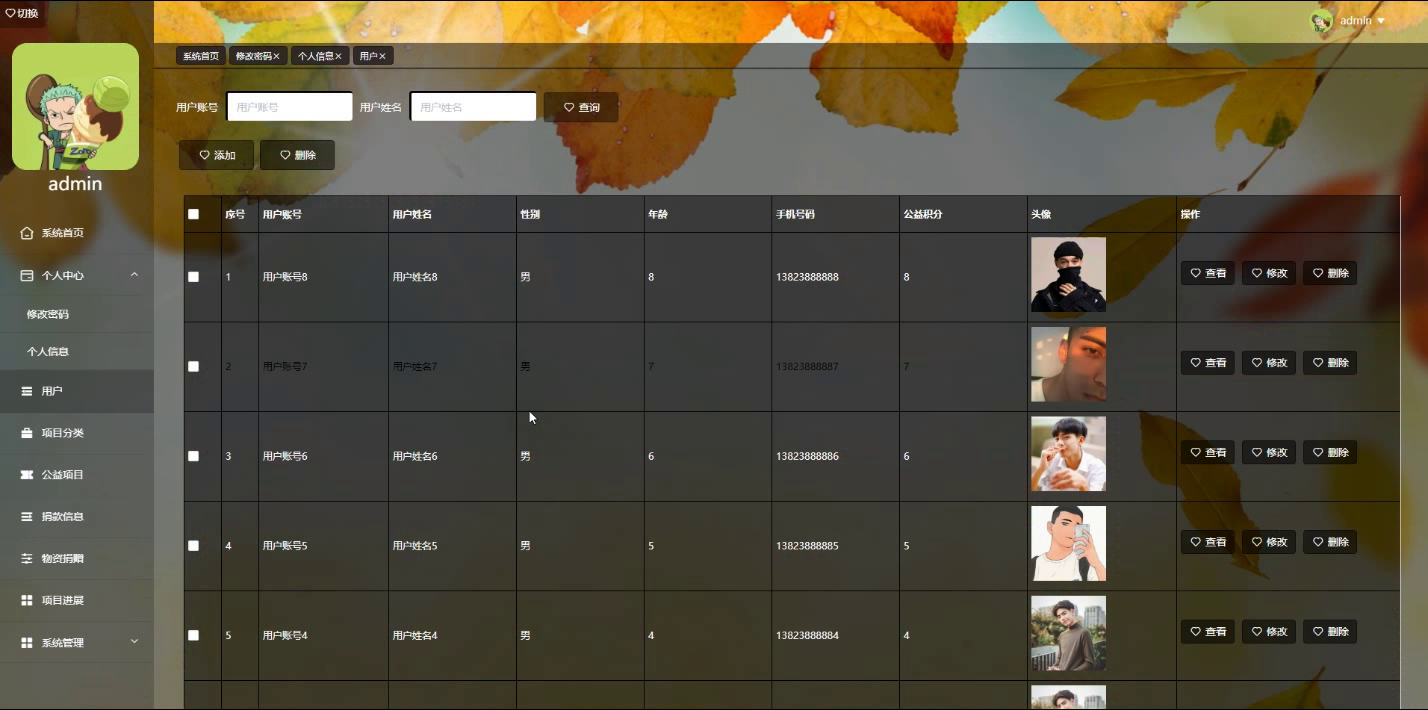
Task: Click the 查询 search button
Action: click(x=581, y=107)
